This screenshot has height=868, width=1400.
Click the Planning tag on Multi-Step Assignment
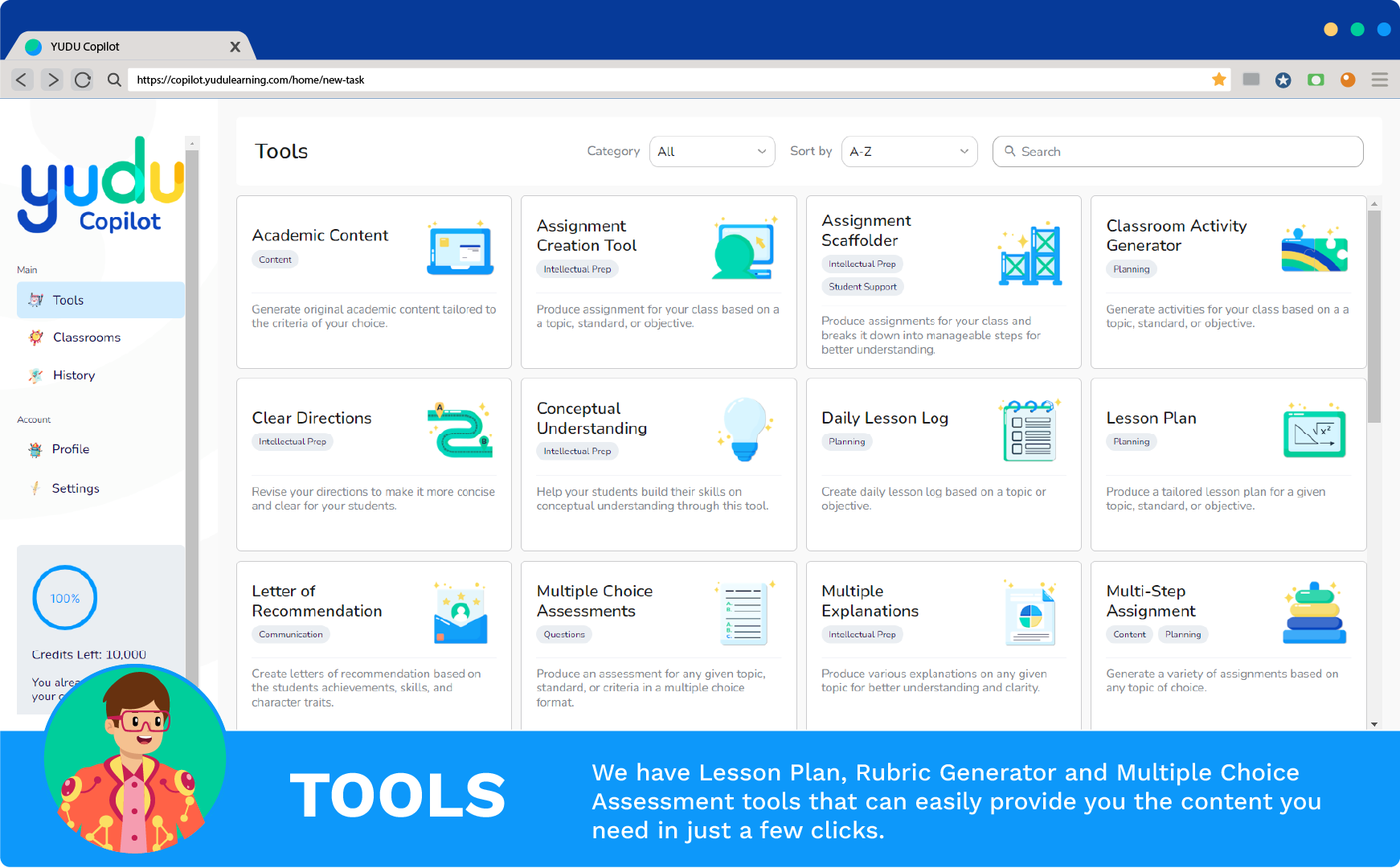click(x=1183, y=634)
